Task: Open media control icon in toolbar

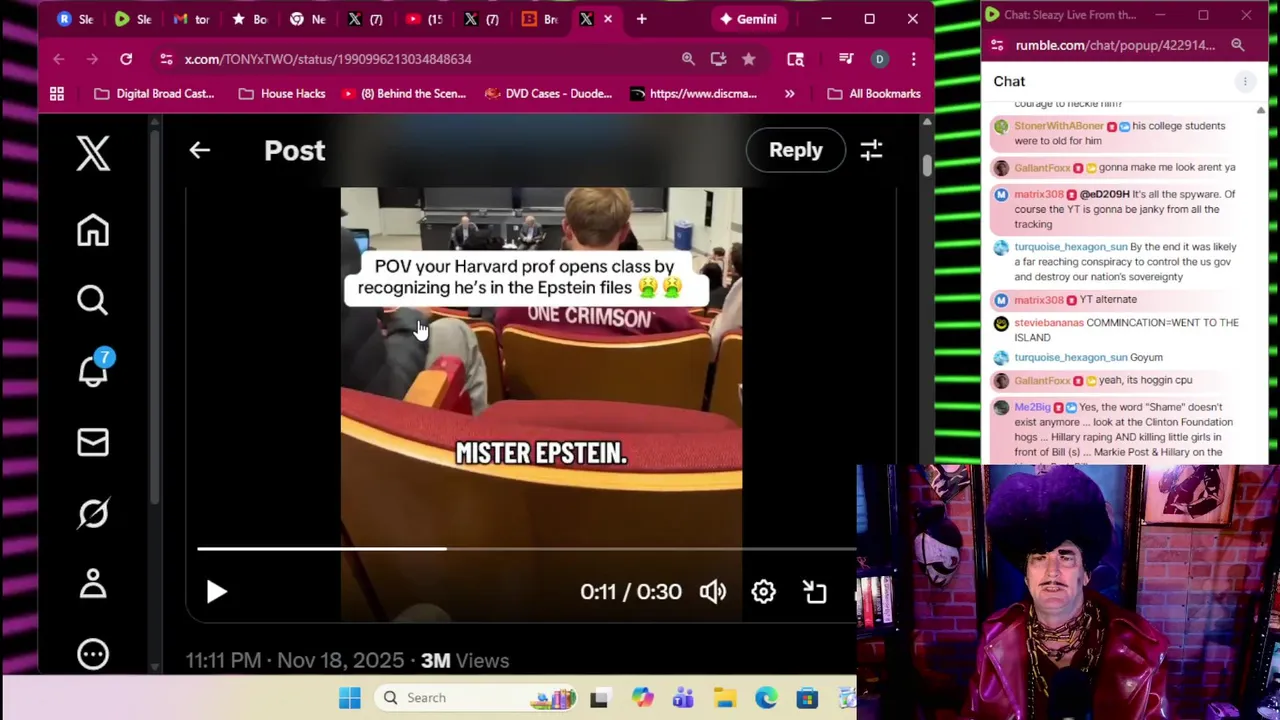Action: [x=846, y=59]
